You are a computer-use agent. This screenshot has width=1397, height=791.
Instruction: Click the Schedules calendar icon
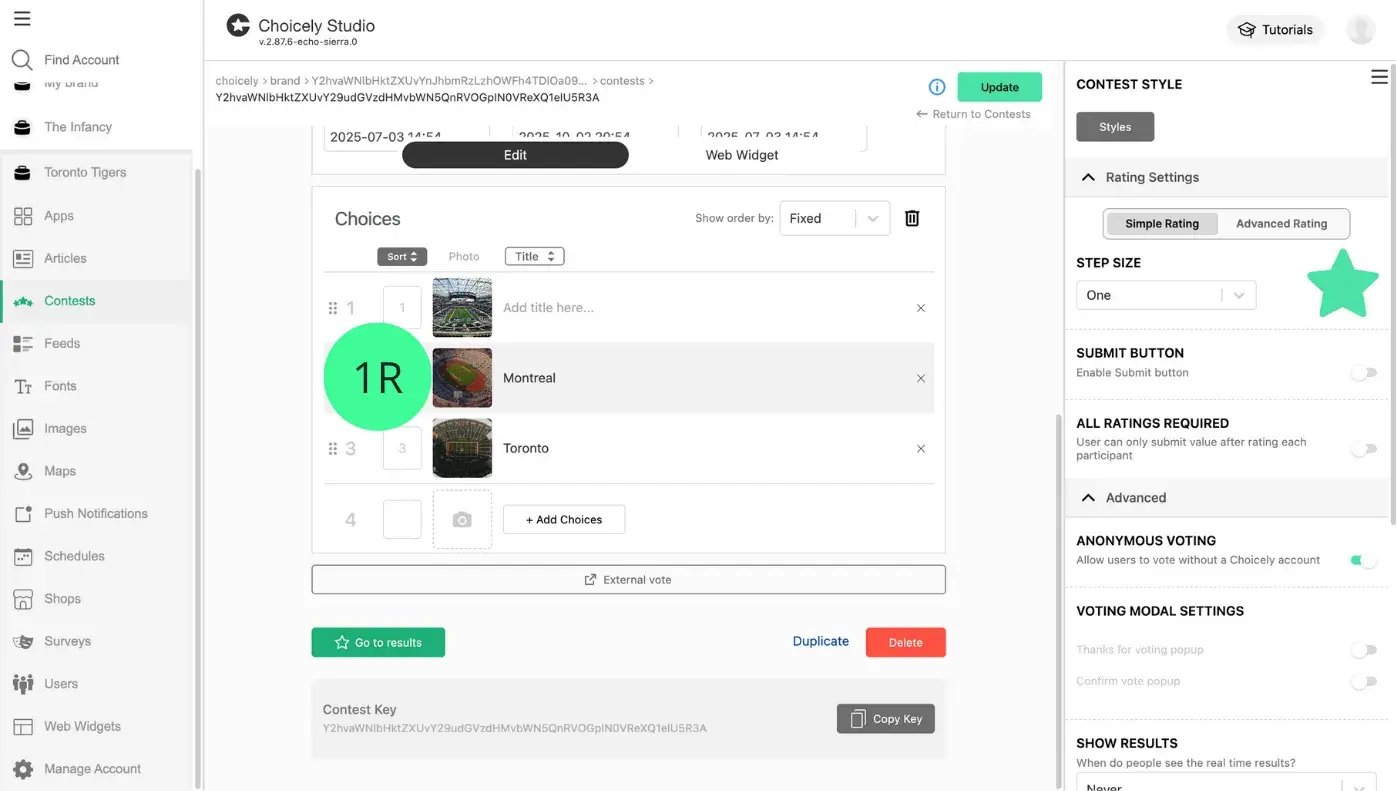coord(23,556)
